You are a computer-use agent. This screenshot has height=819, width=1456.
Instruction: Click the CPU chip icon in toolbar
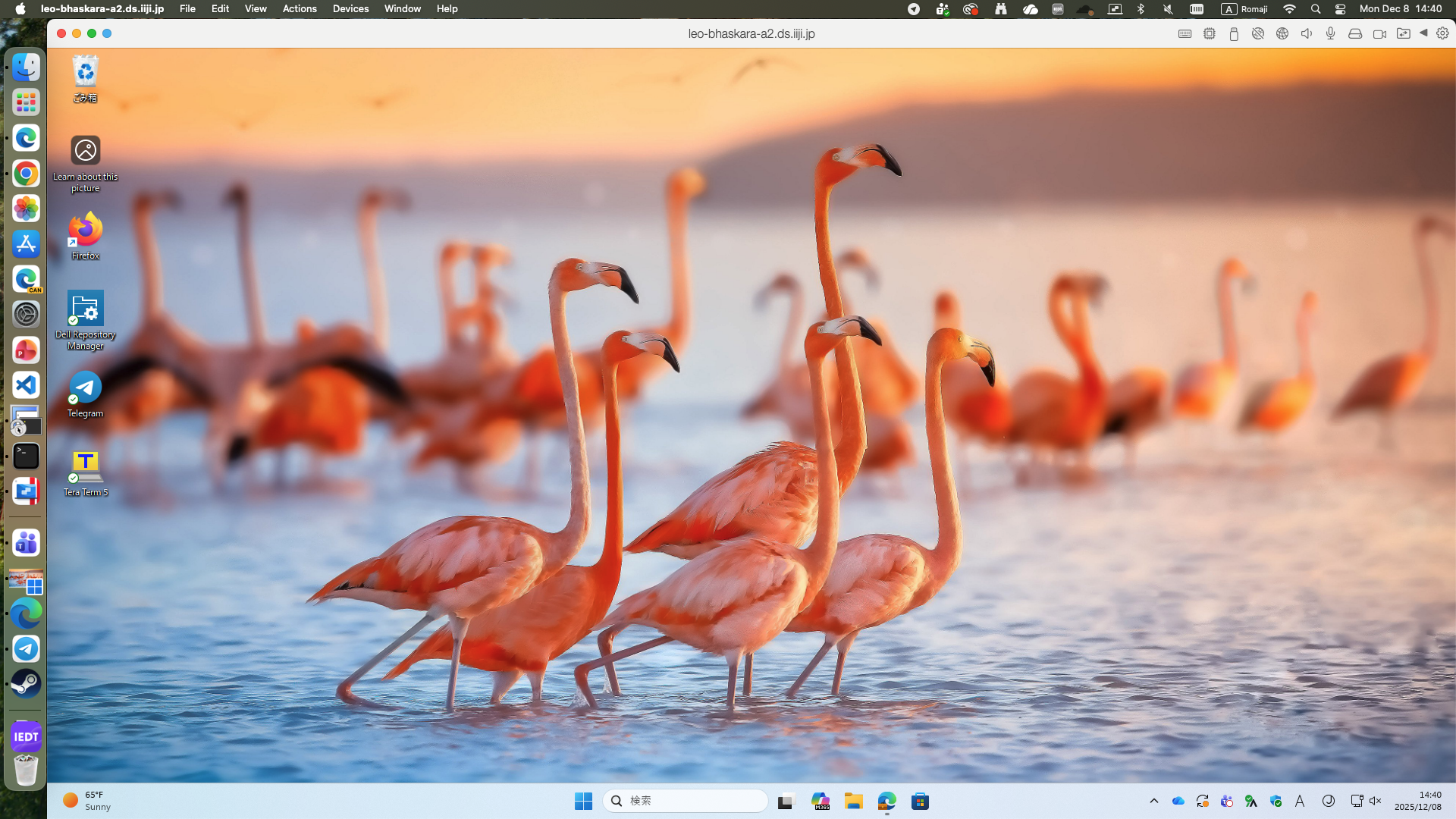tap(1210, 33)
